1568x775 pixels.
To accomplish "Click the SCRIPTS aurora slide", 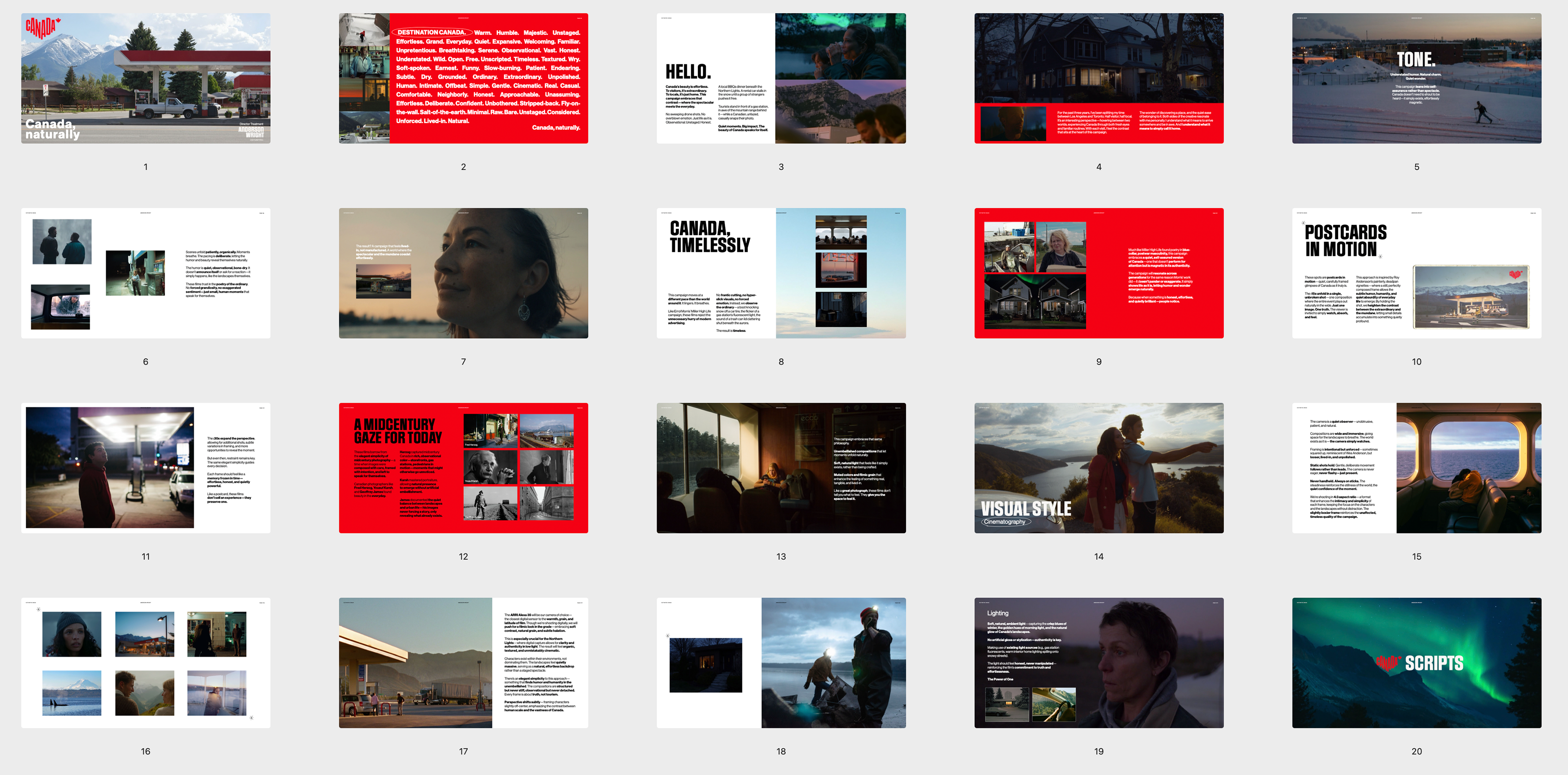I will point(1417,662).
